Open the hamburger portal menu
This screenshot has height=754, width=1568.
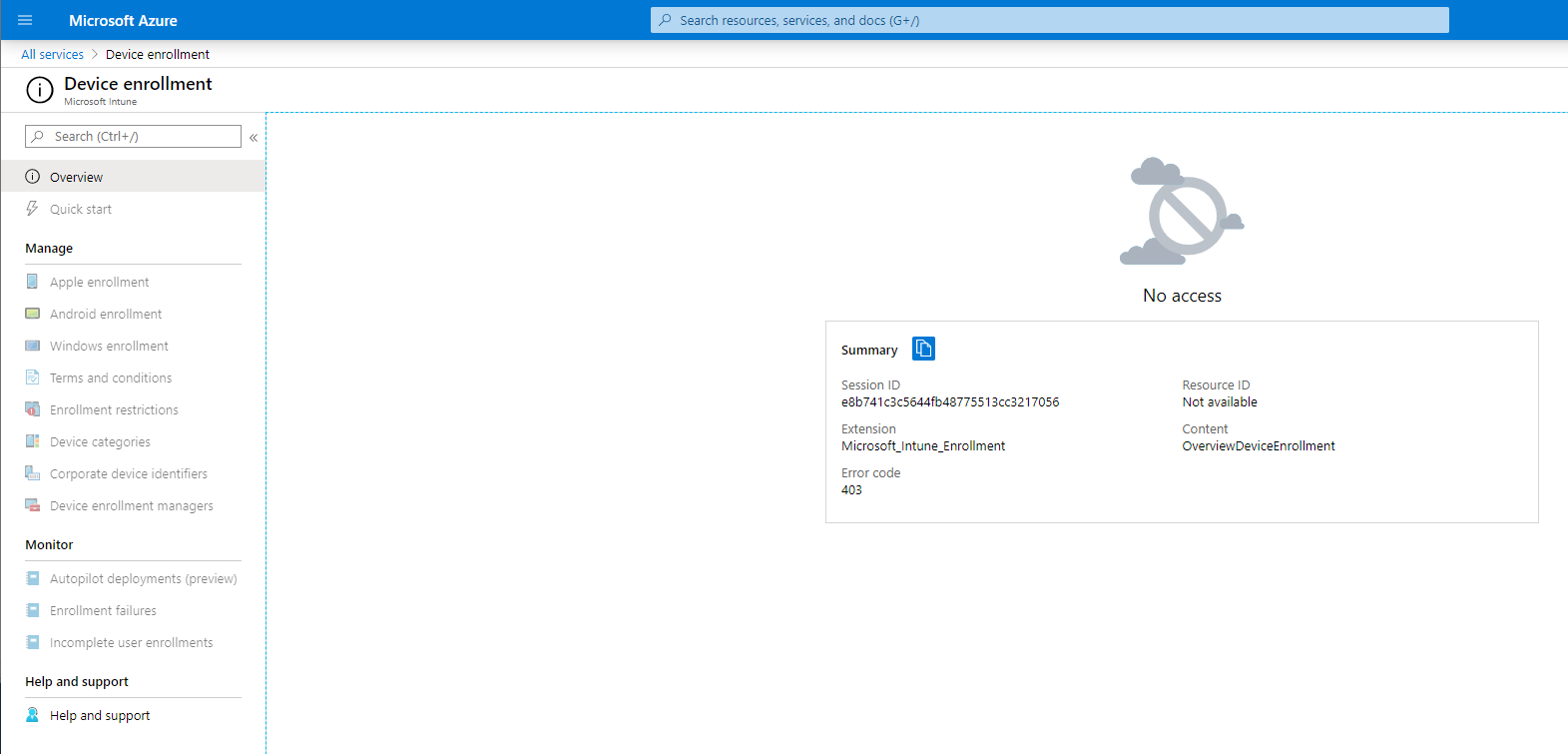pos(25,20)
